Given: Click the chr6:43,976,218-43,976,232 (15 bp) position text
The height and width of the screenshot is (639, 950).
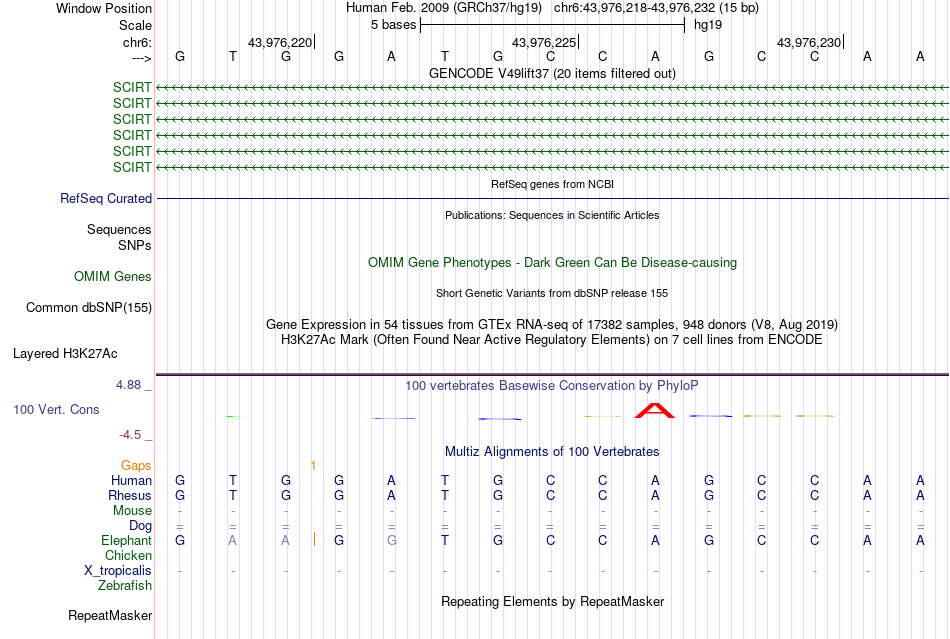Looking at the screenshot, I should click(656, 8).
